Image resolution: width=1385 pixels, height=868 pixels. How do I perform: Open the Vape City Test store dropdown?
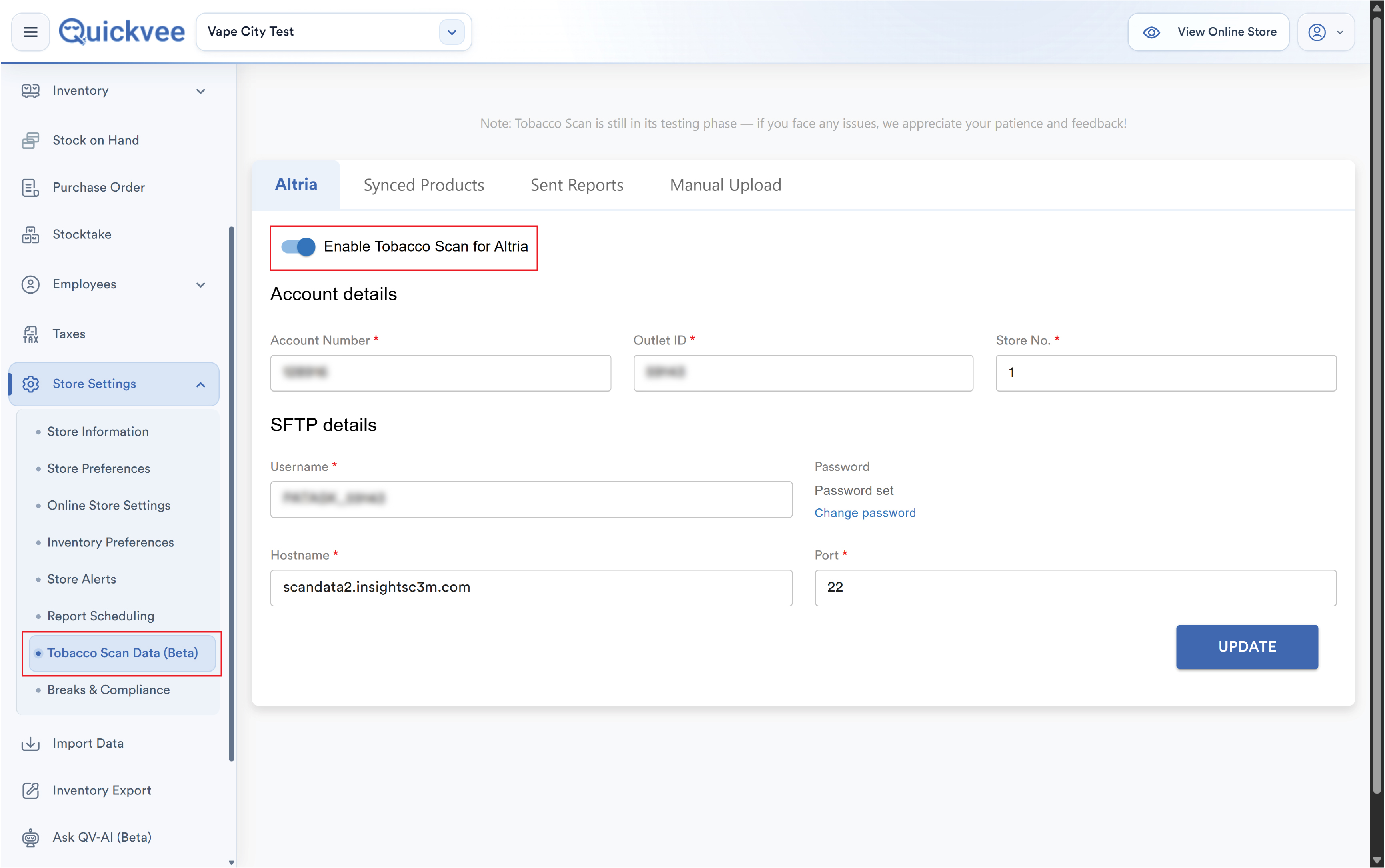click(x=451, y=32)
